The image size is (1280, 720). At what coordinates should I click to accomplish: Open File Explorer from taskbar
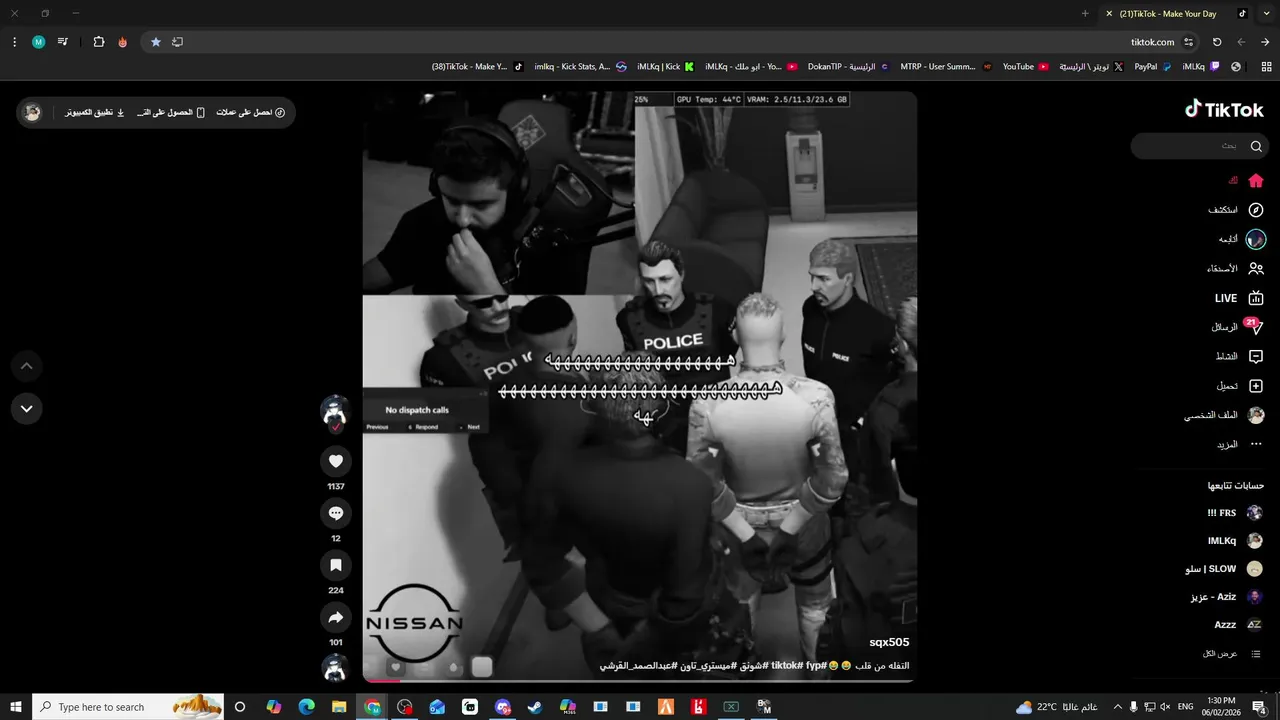point(339,707)
